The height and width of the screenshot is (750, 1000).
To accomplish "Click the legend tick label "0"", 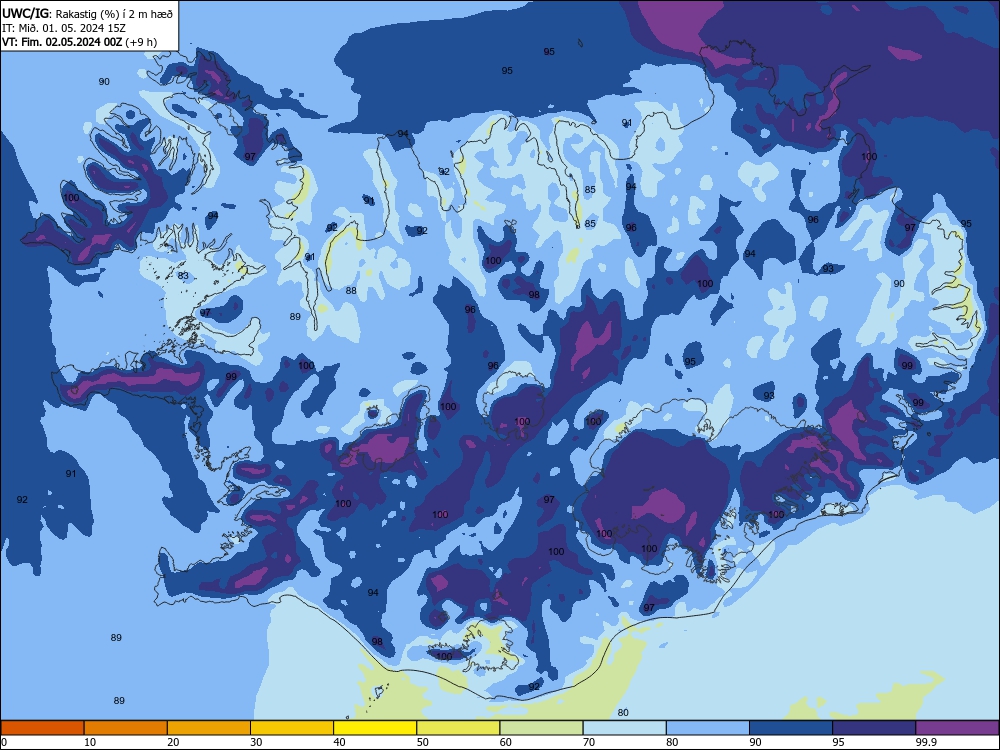I will pyautogui.click(x=4, y=742).
